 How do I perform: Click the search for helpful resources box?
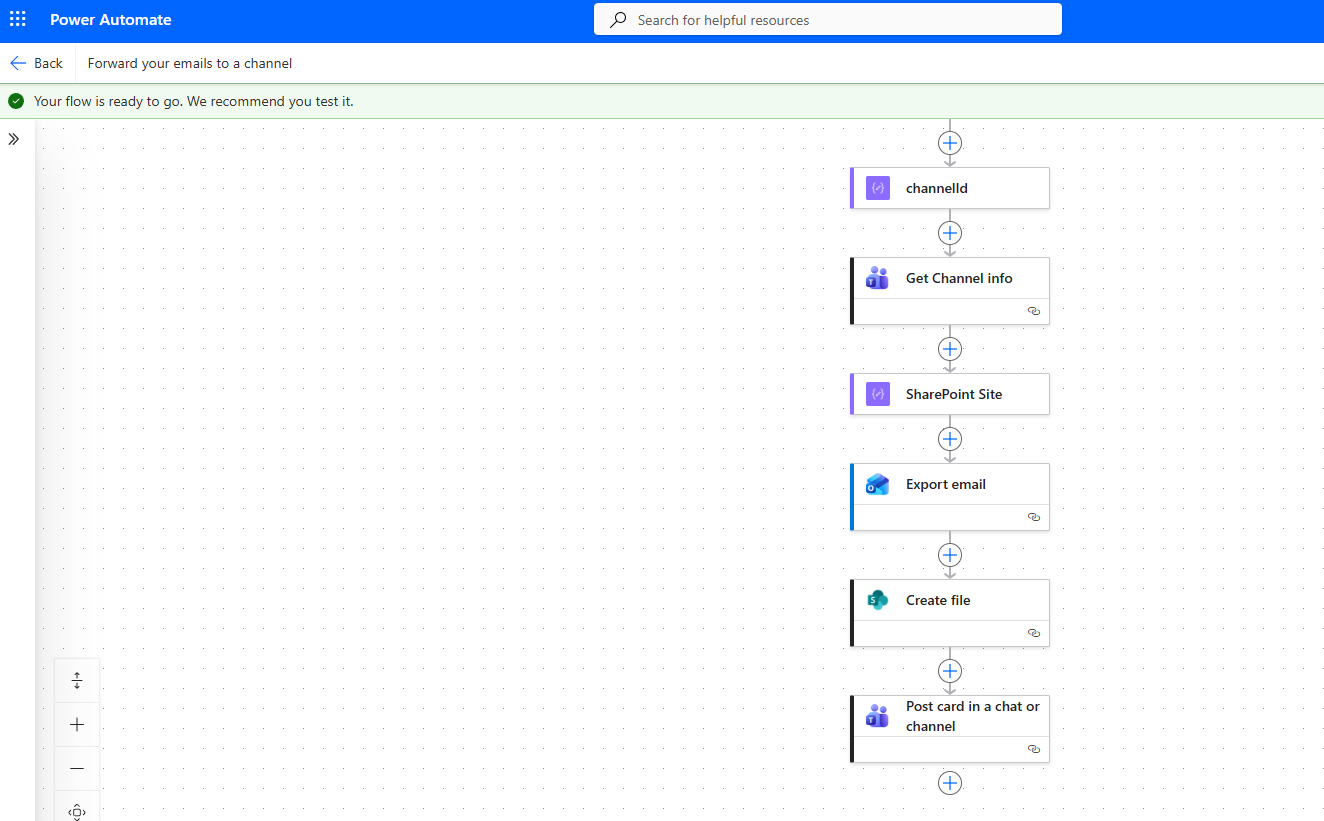pyautogui.click(x=827, y=20)
